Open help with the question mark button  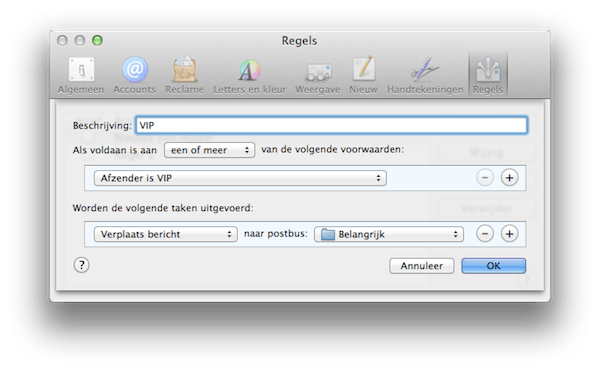pos(82,265)
